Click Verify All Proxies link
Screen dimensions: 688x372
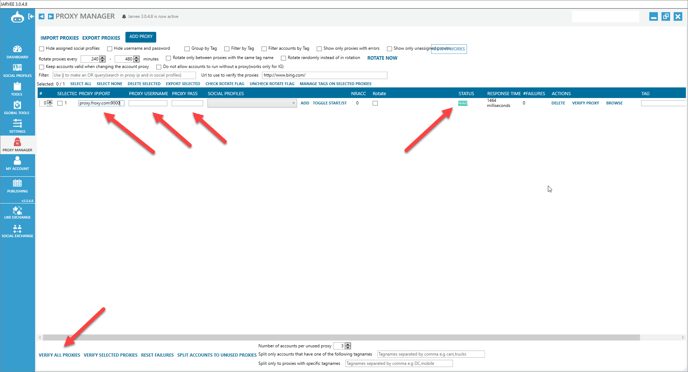click(59, 355)
